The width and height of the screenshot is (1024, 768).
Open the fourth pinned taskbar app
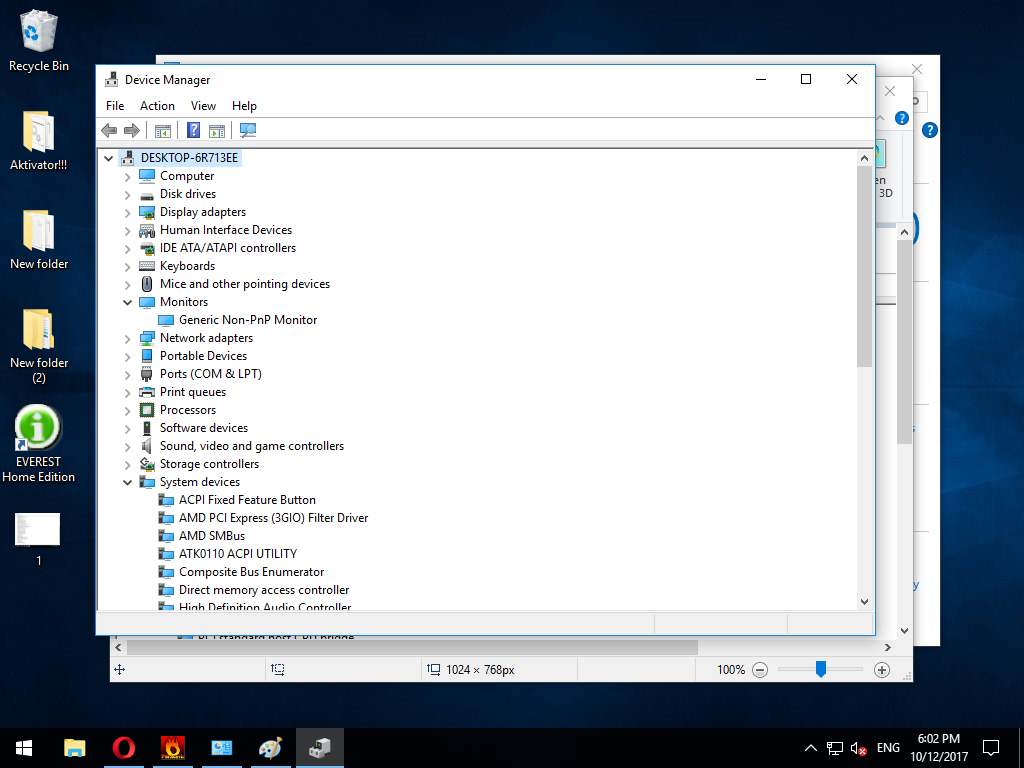[x=221, y=748]
